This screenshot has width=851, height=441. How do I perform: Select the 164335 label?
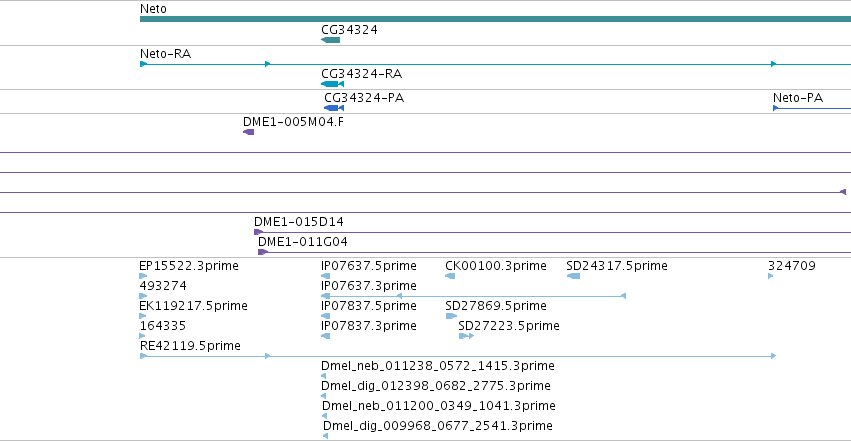click(x=163, y=325)
